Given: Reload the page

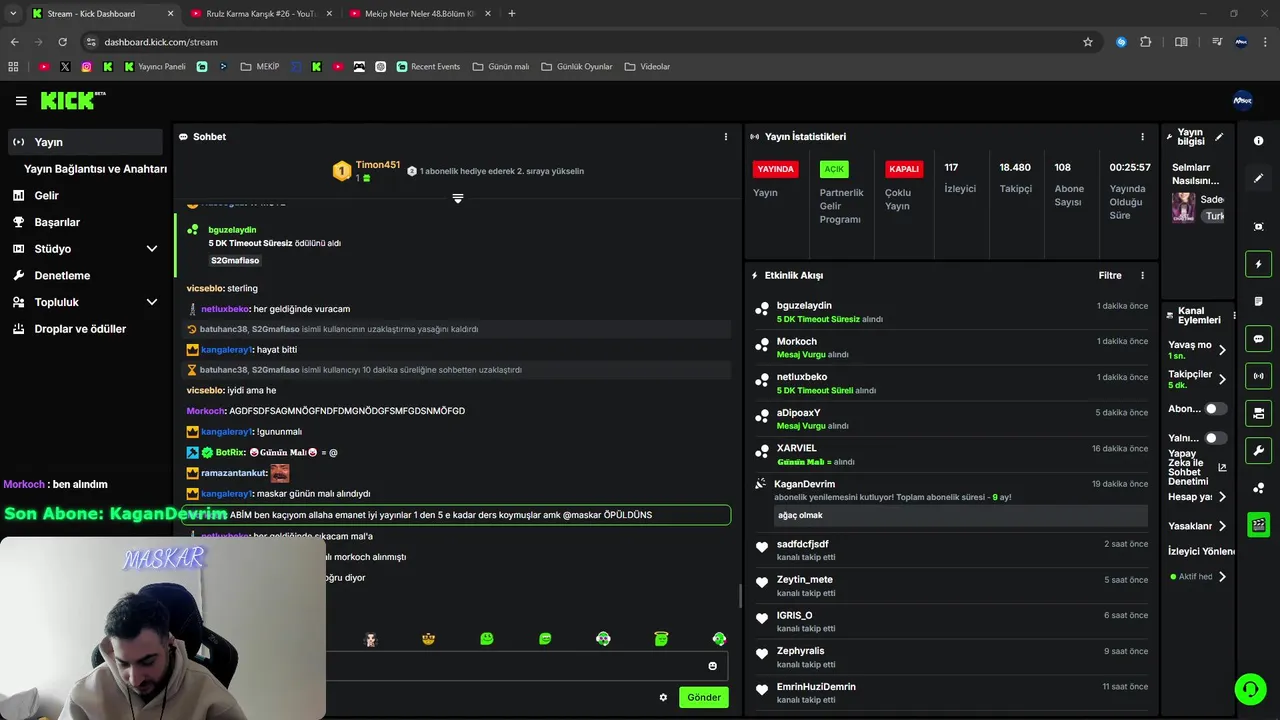Looking at the screenshot, I should (63, 42).
